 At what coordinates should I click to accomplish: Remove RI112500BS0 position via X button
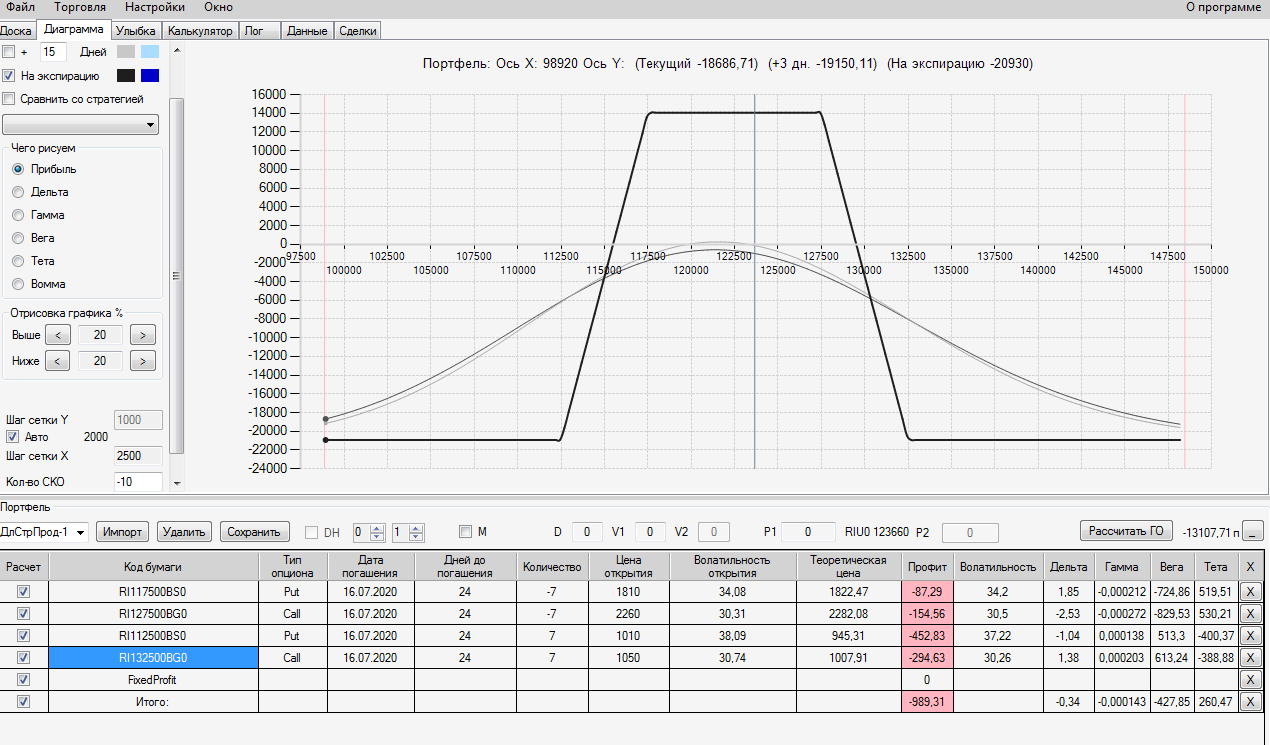pyautogui.click(x=1250, y=635)
